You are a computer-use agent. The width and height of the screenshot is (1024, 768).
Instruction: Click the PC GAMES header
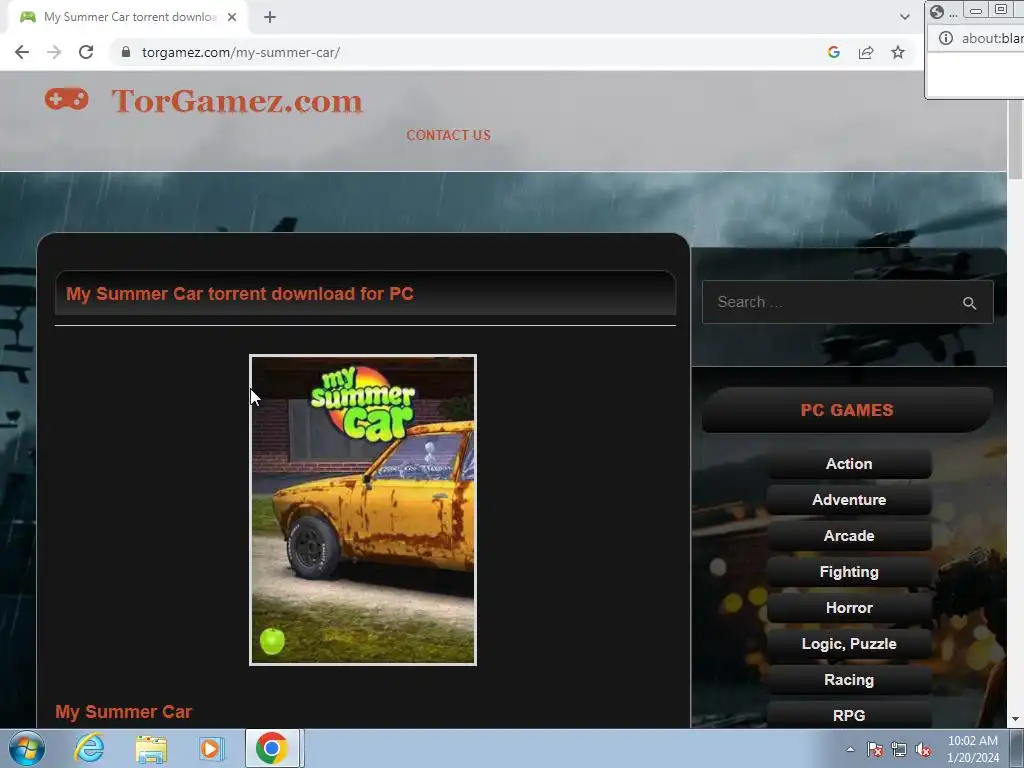847,410
